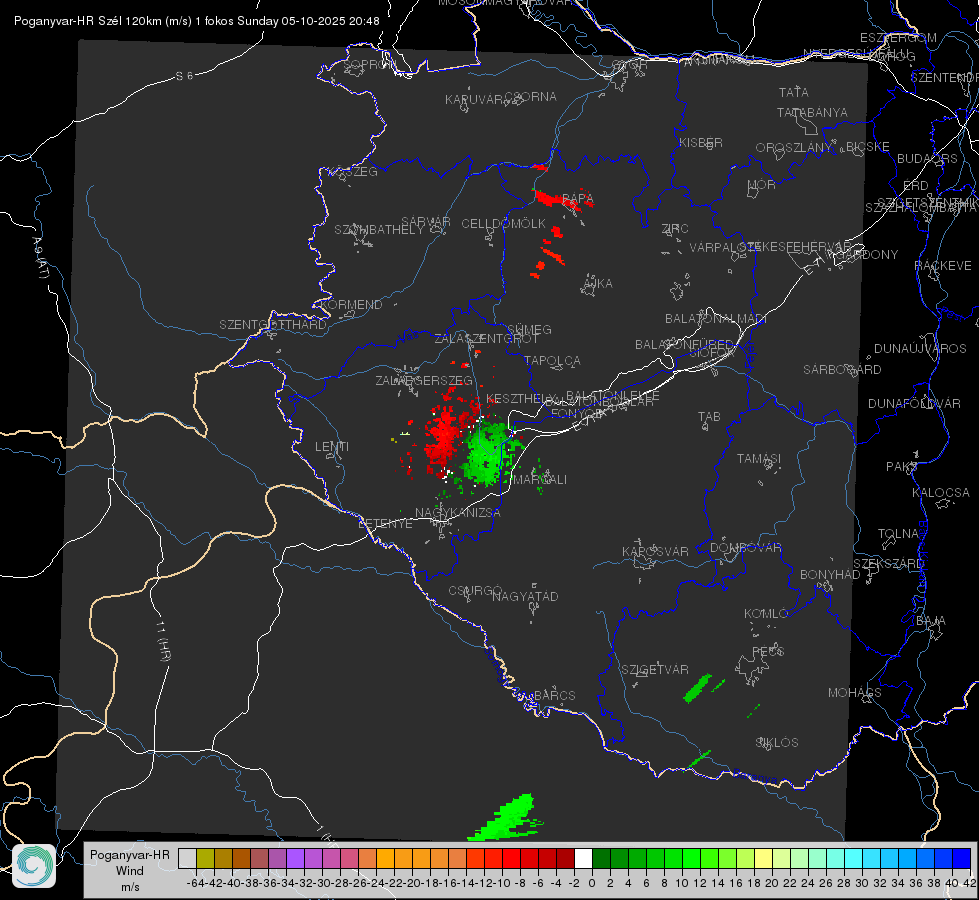
Task: Click the NAGYKANIZSA city label
Action: [458, 513]
